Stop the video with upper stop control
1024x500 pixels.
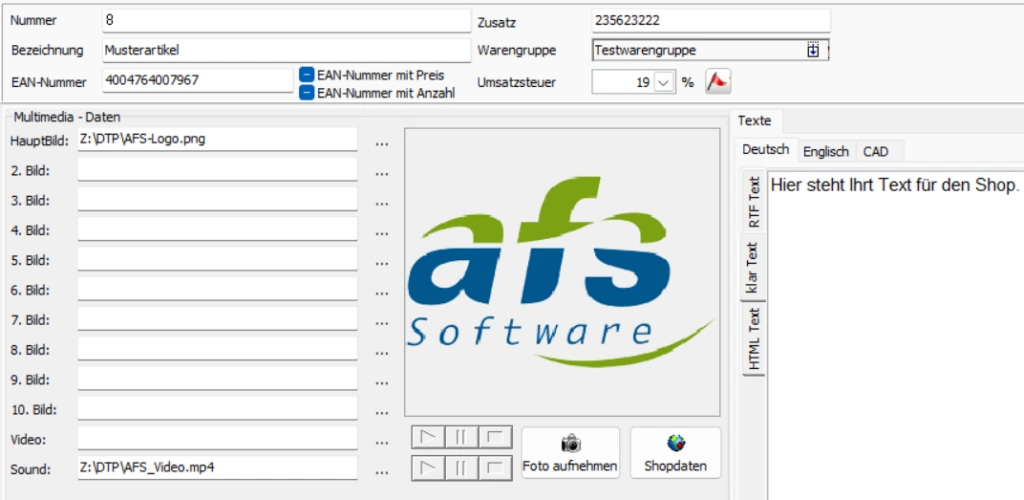click(x=495, y=437)
